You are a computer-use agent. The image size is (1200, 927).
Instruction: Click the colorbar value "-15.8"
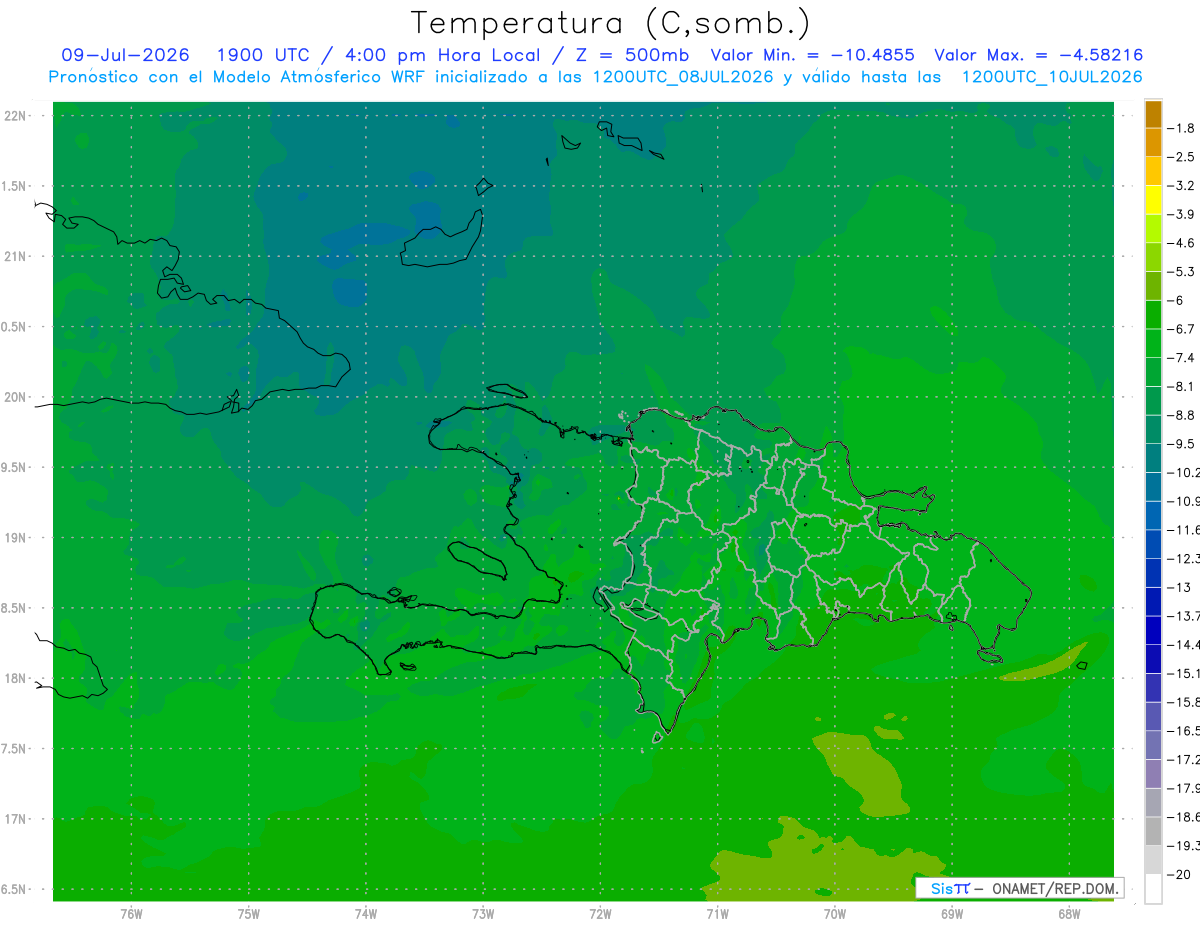tap(1184, 702)
